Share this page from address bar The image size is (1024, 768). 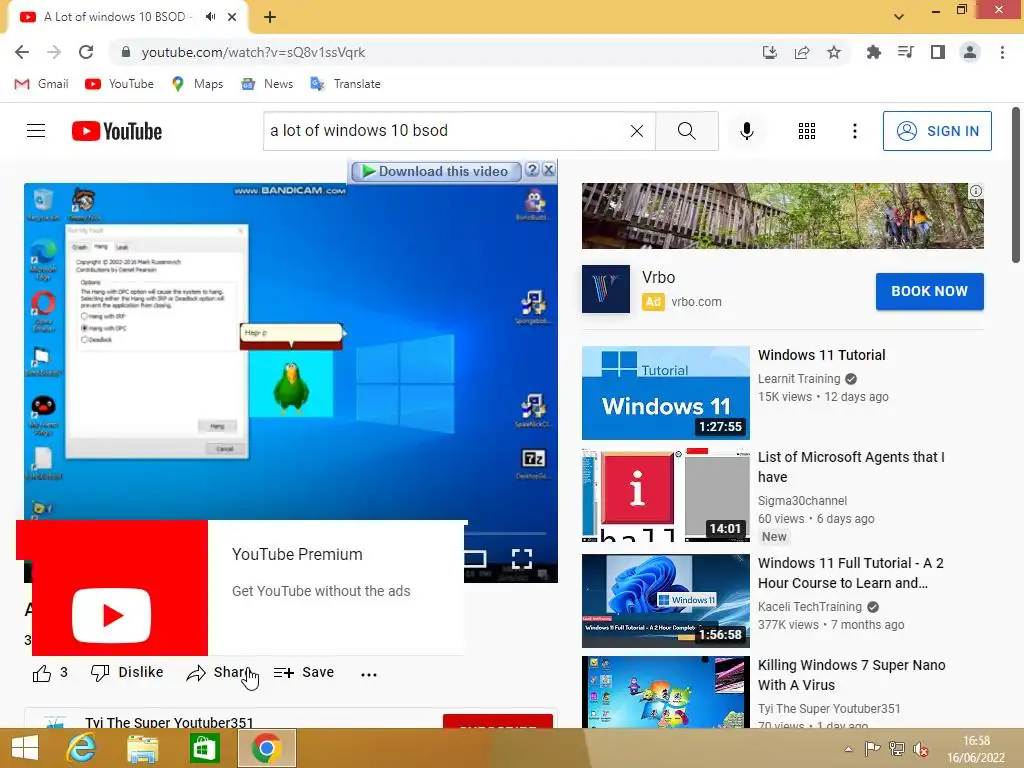click(802, 52)
